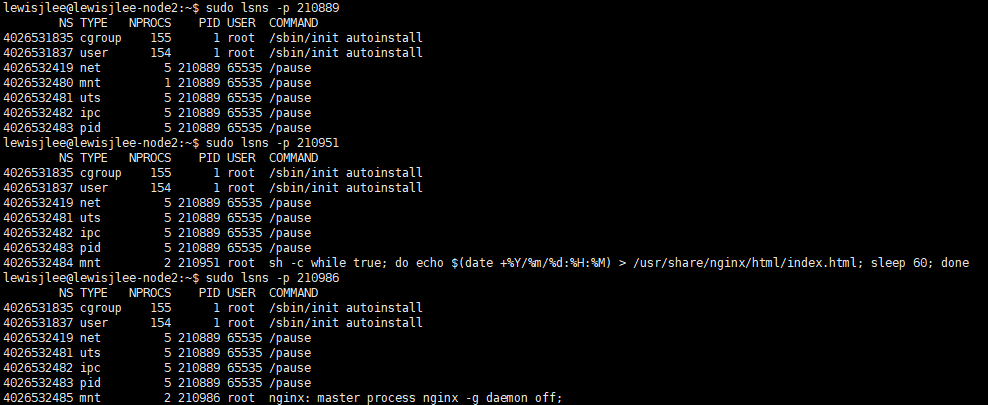Click the first command 'sudo lsns -p 210889'

pos(272,8)
